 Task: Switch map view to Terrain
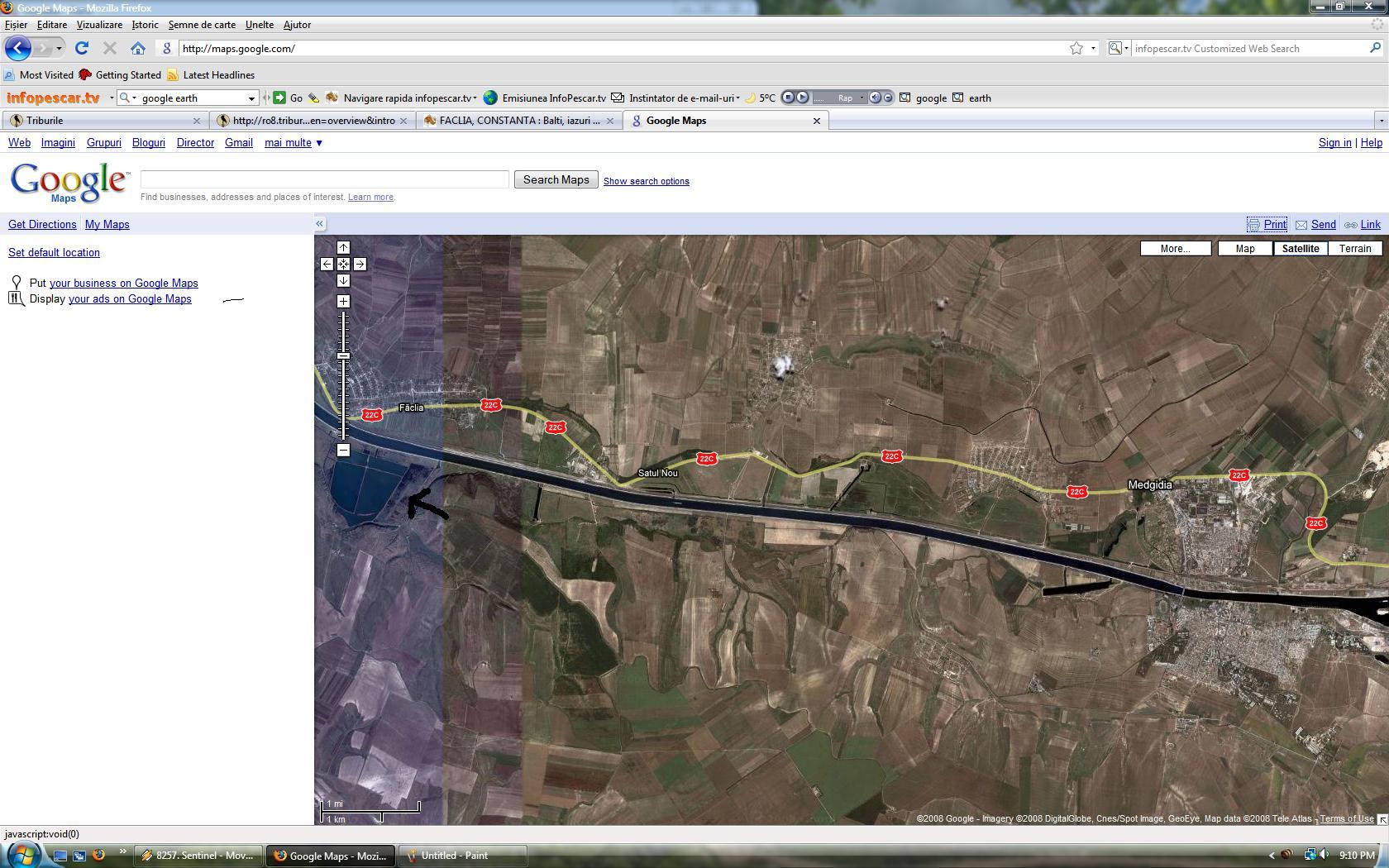1354,249
